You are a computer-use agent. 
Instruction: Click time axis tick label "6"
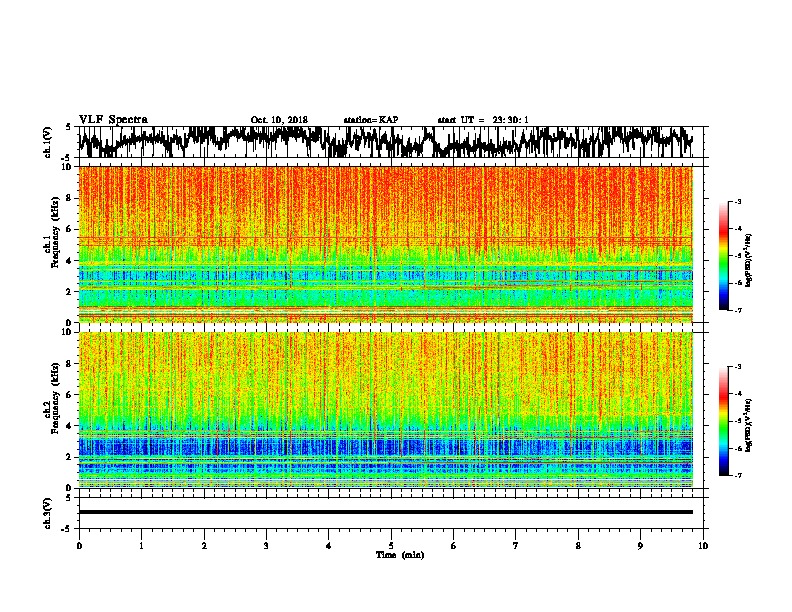pyautogui.click(x=454, y=546)
